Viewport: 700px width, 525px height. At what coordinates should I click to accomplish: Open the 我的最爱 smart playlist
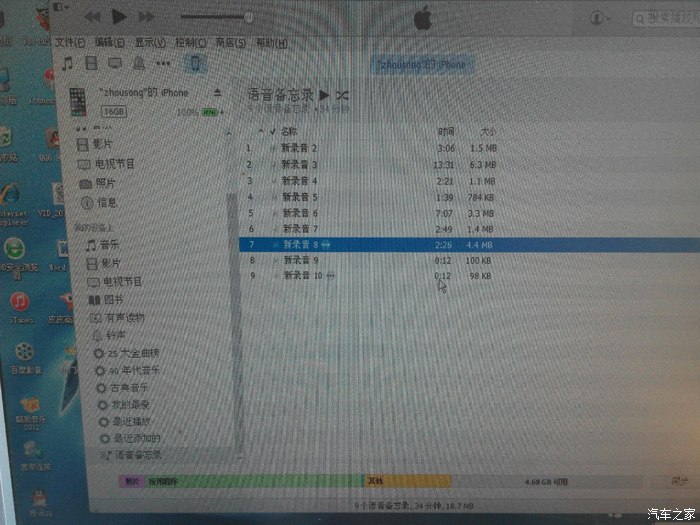tap(124, 405)
